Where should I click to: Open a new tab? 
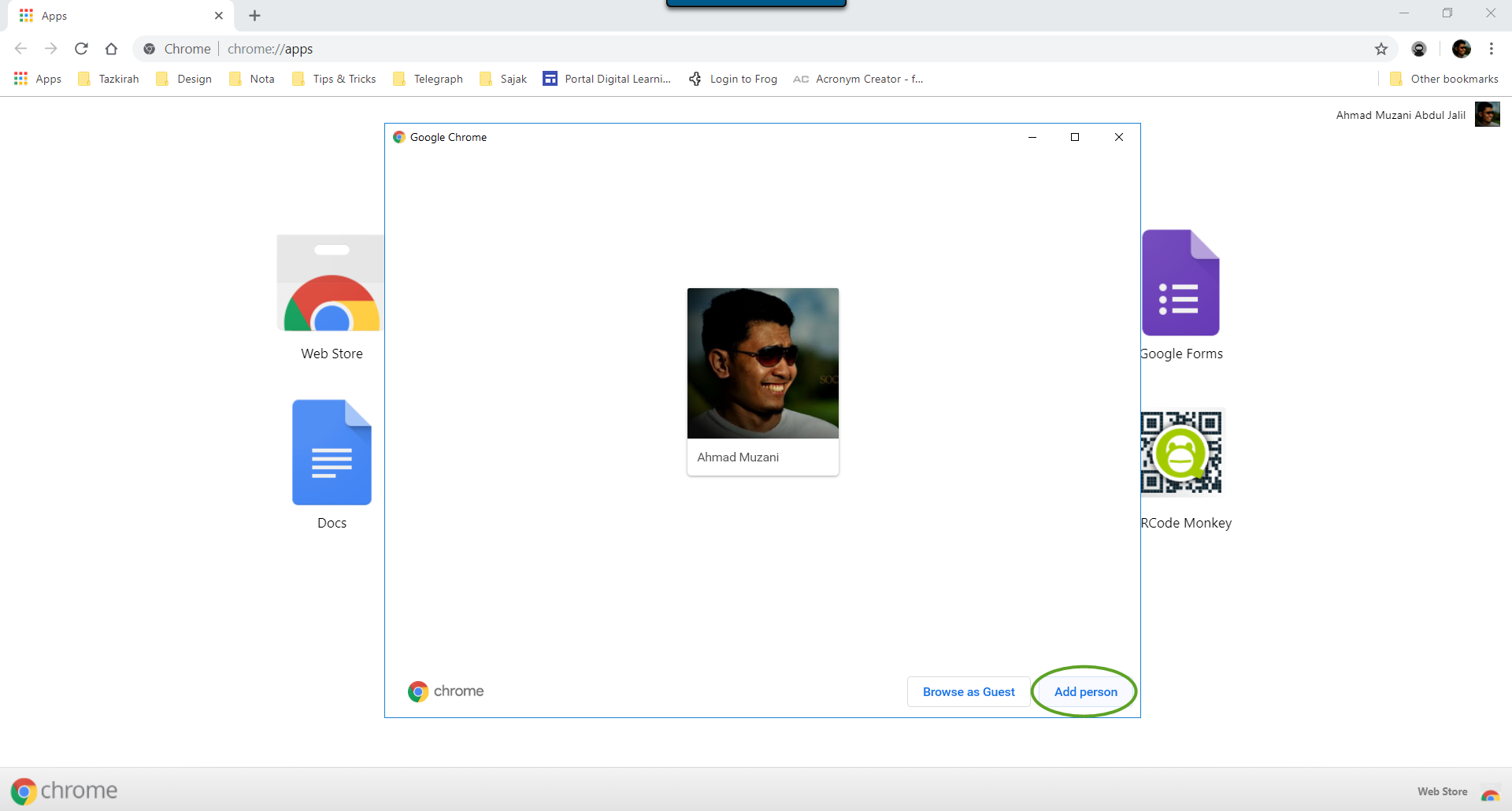(254, 16)
